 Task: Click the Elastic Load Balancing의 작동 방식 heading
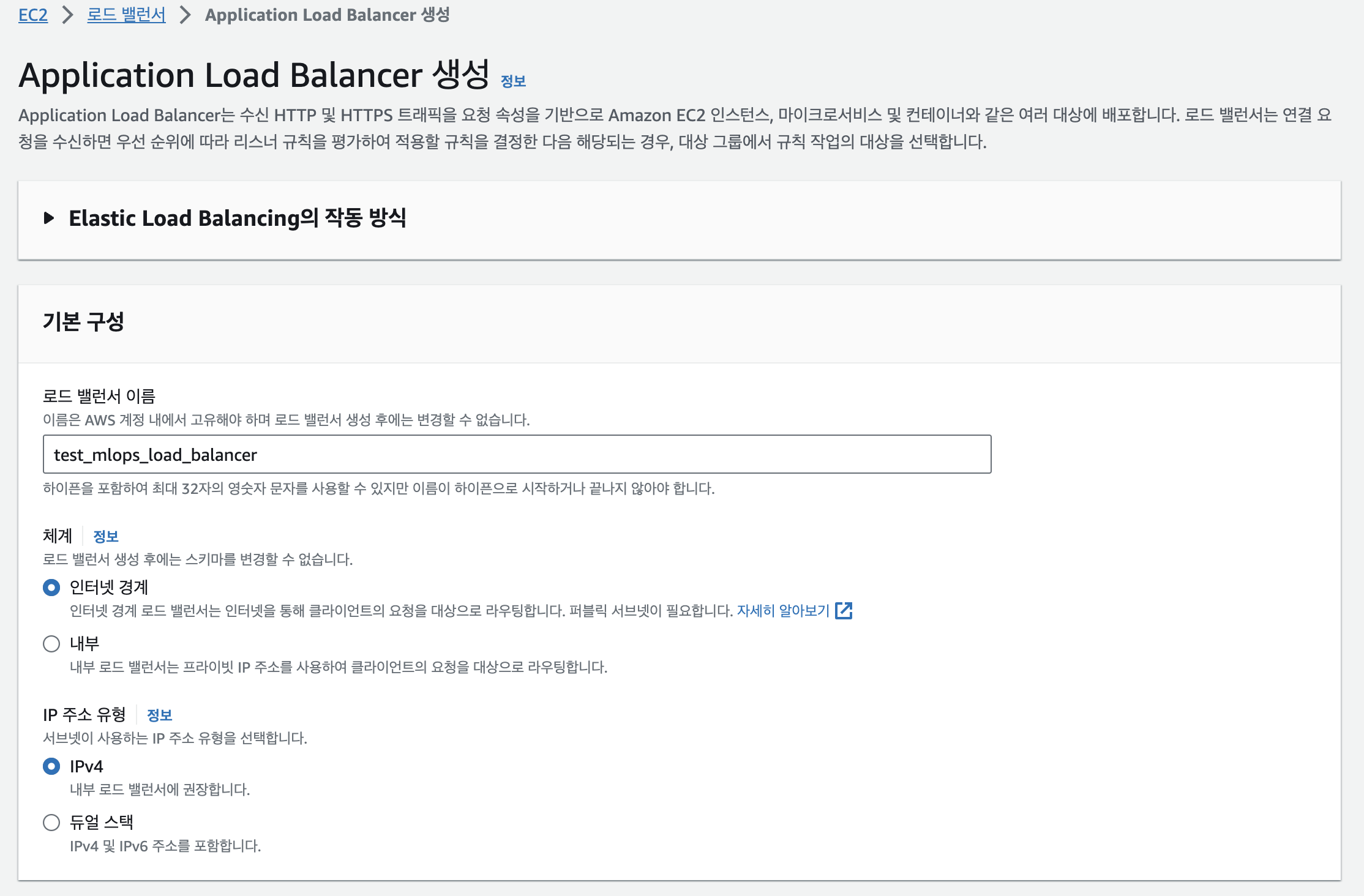(237, 218)
